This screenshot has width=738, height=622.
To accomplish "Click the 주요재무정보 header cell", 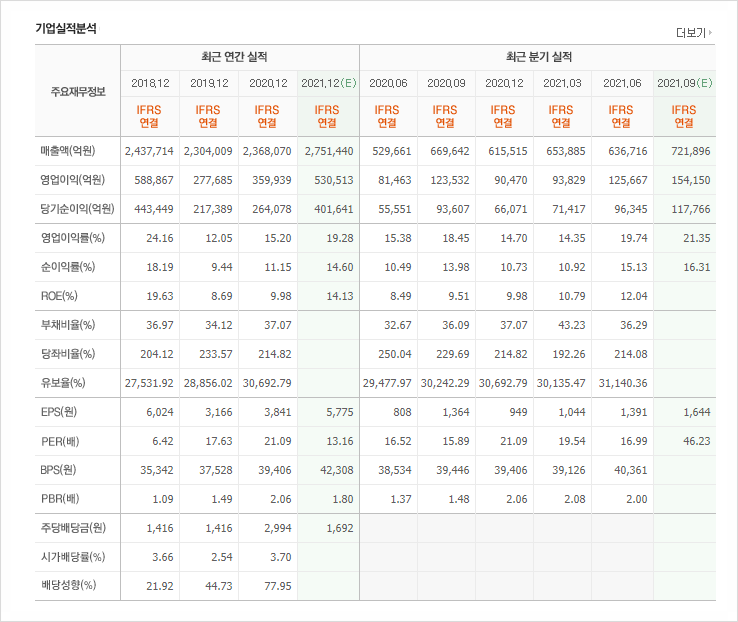I will [x=78, y=91].
